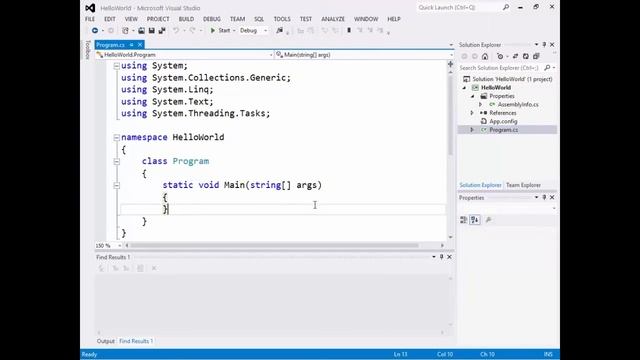
Task: Collapse the class Program outlining block
Action: pos(117,162)
